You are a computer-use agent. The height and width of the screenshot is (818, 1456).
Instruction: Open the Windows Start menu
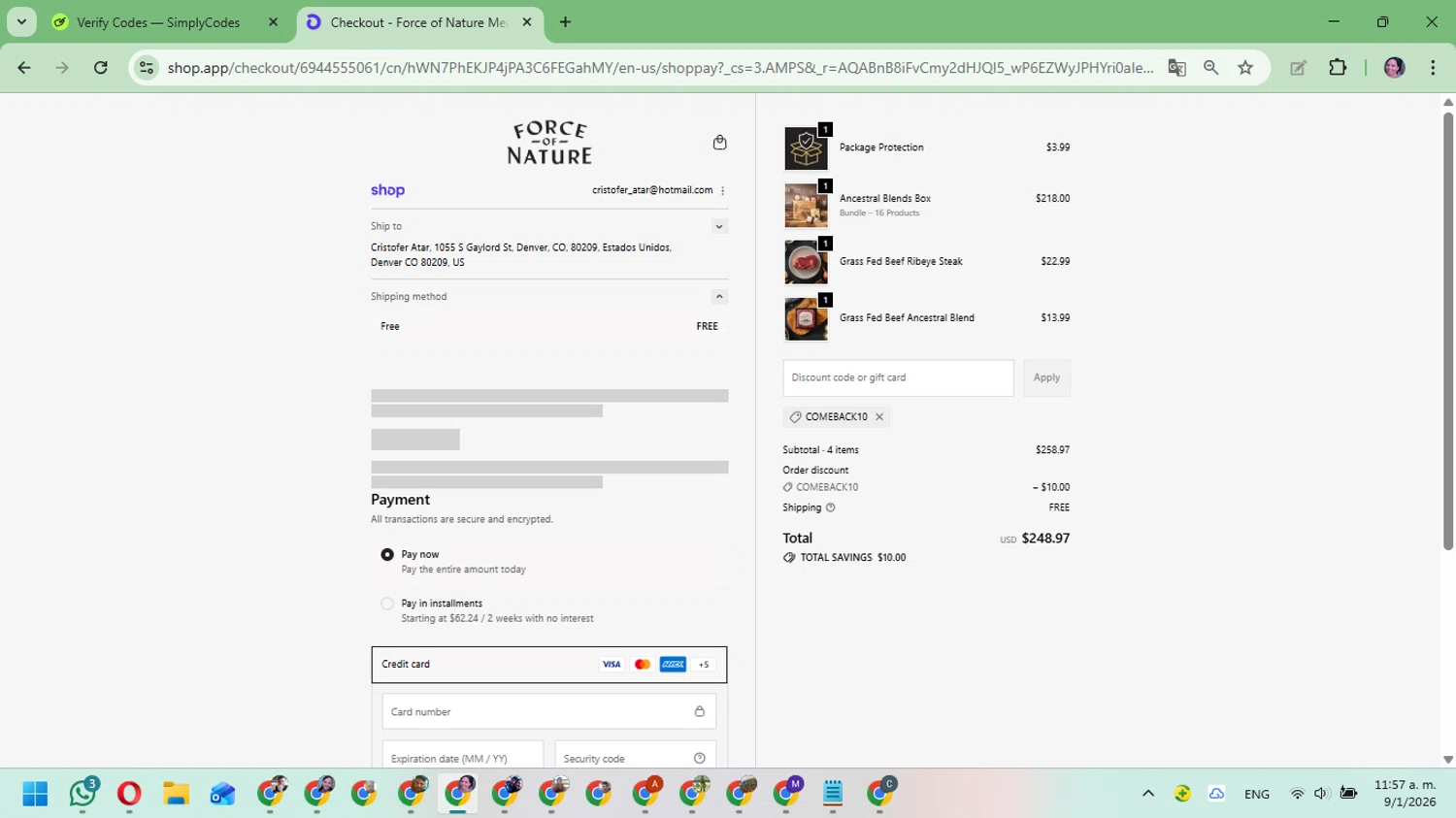click(35, 794)
